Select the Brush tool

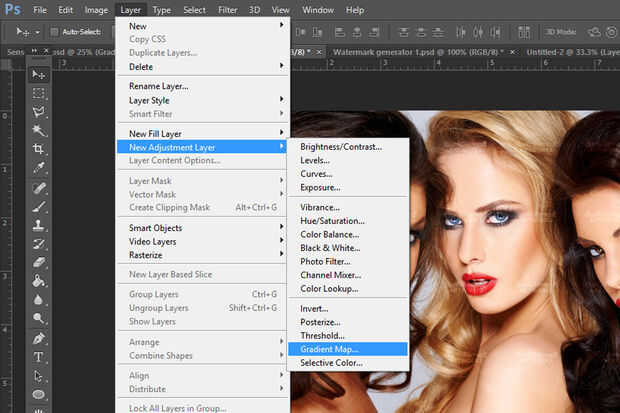[39, 206]
